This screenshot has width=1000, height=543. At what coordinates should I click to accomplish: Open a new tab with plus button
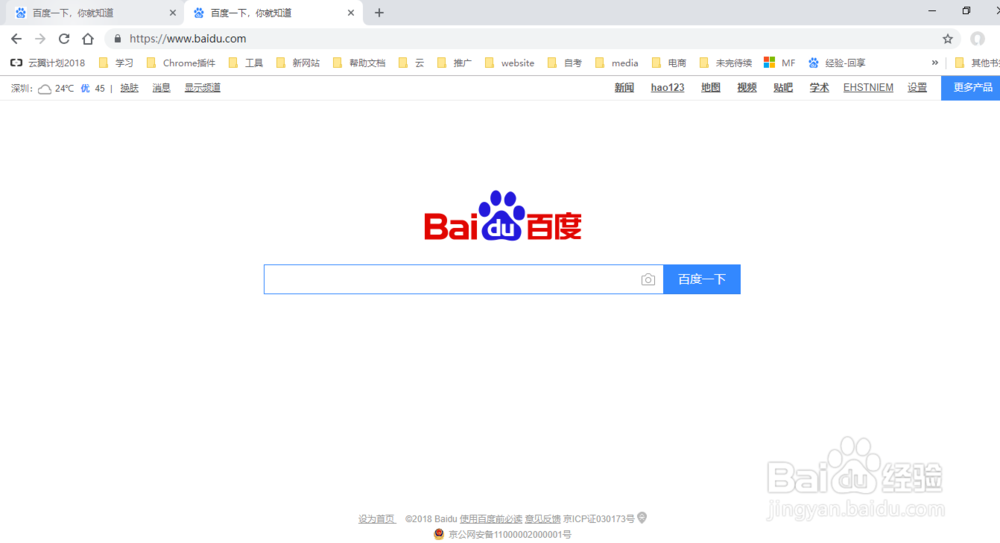pyautogui.click(x=379, y=13)
